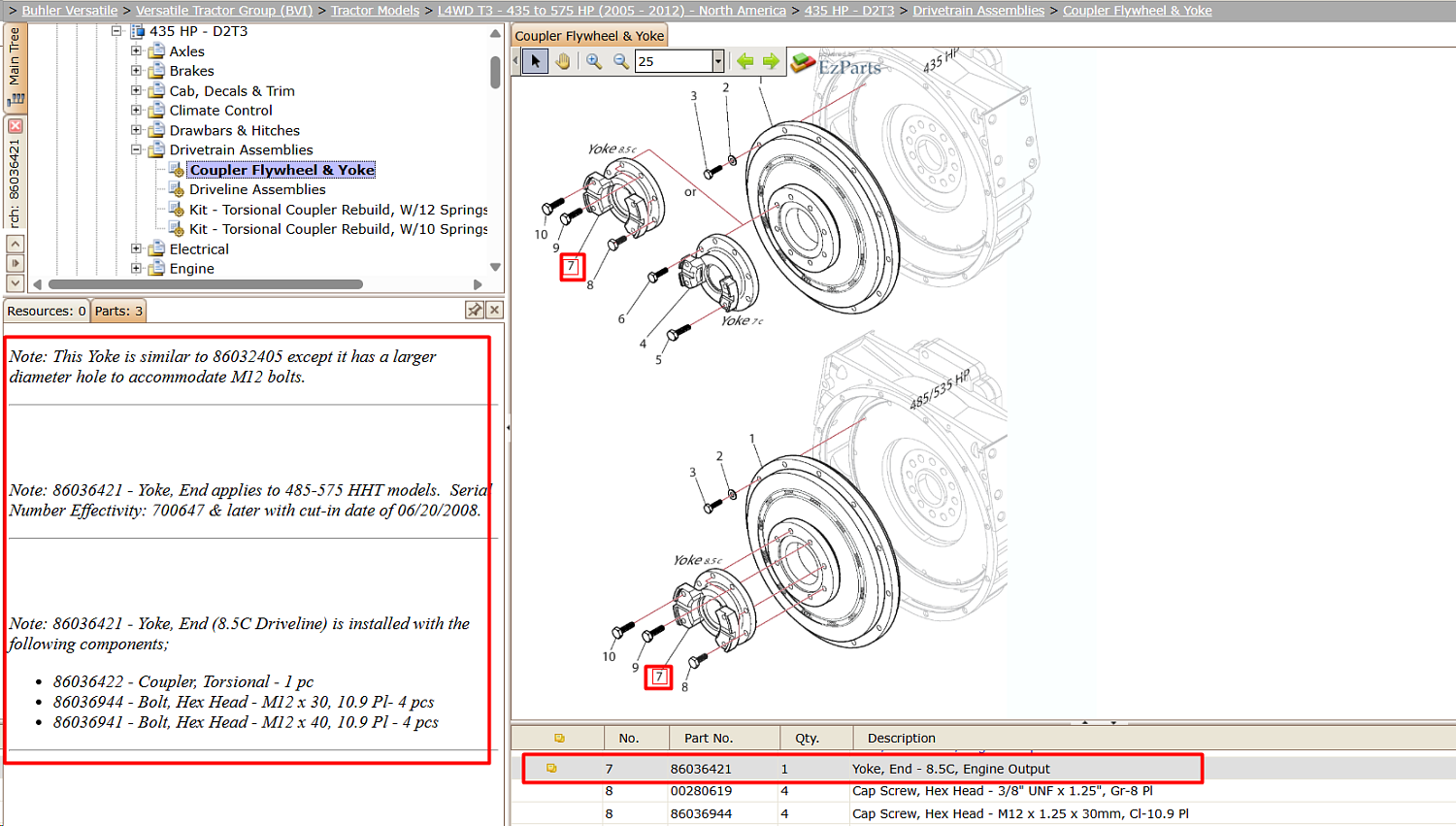Click the Cab, Decals & Trim folder icon
Image resolution: width=1456 pixels, height=826 pixels.
[156, 91]
